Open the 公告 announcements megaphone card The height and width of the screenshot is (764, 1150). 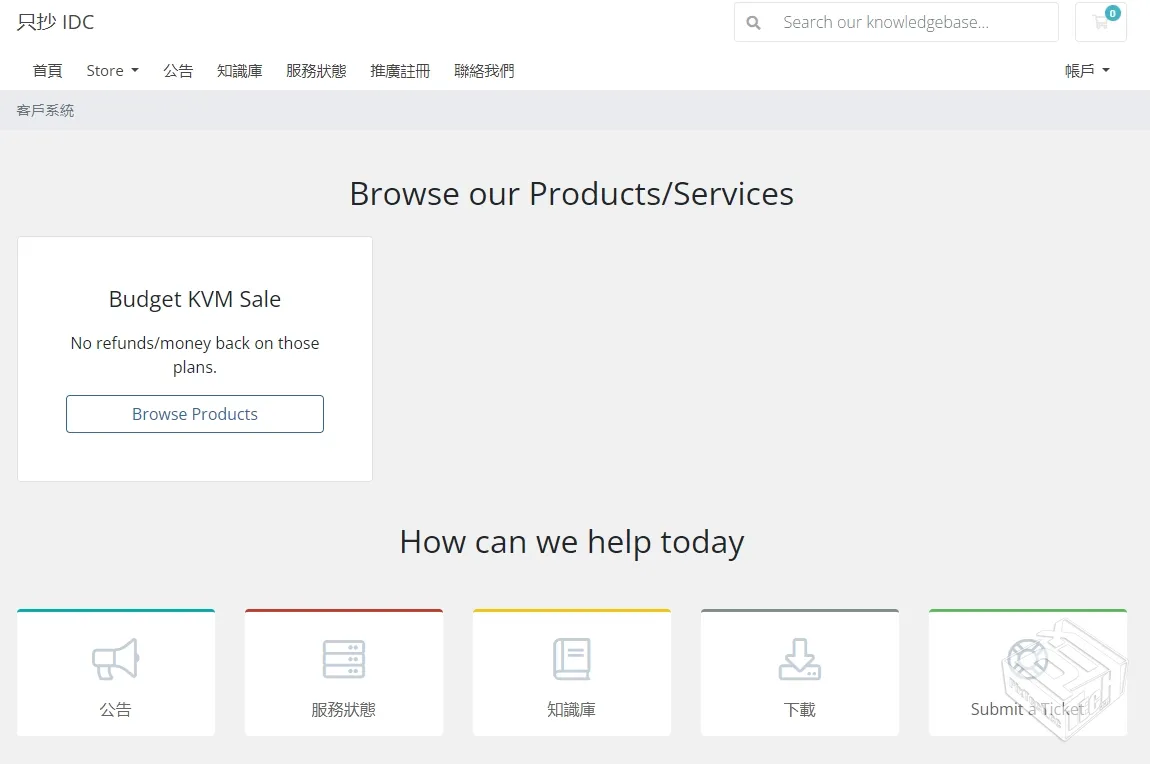(115, 672)
